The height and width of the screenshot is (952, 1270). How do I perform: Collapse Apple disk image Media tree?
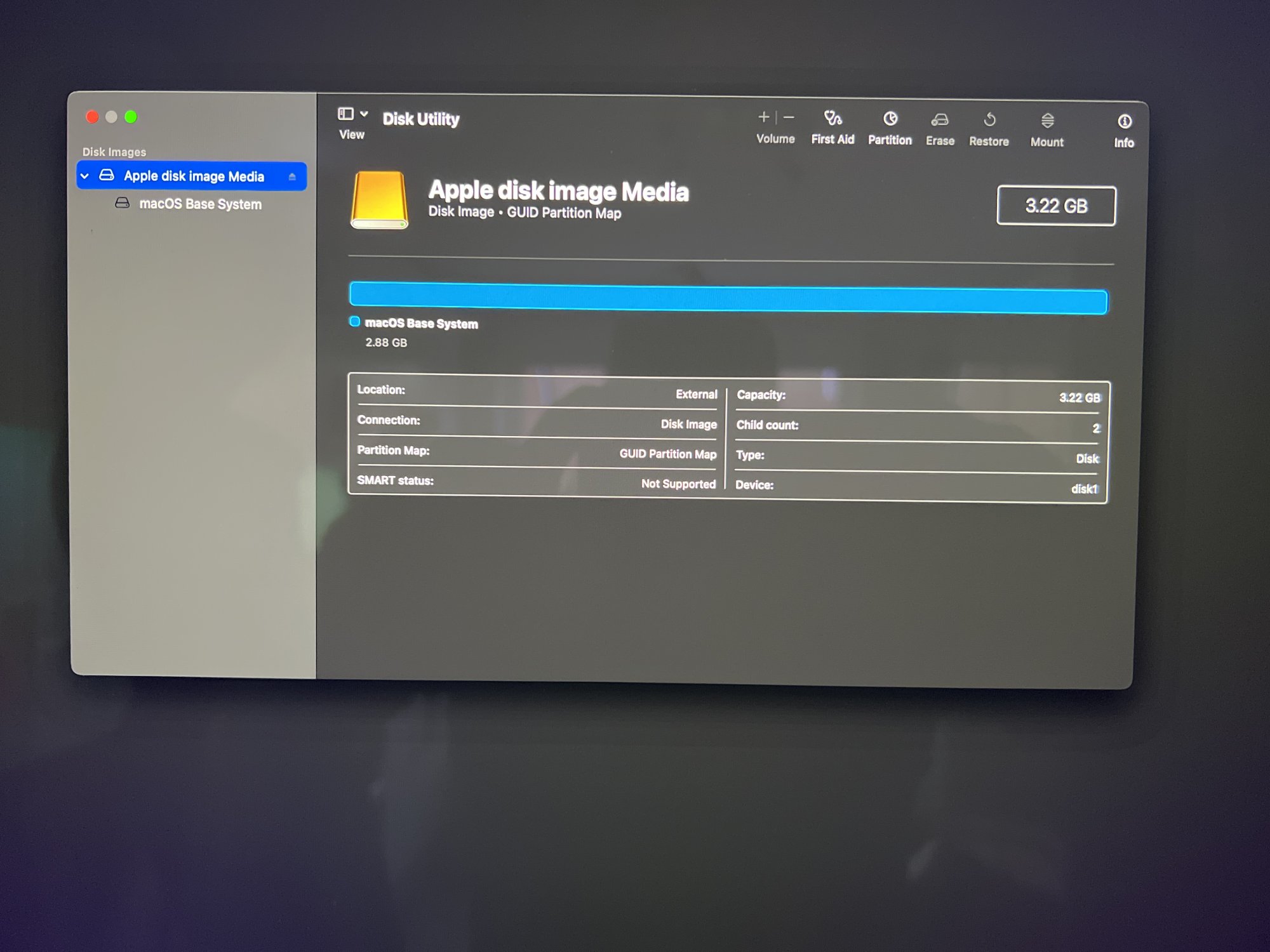85,176
